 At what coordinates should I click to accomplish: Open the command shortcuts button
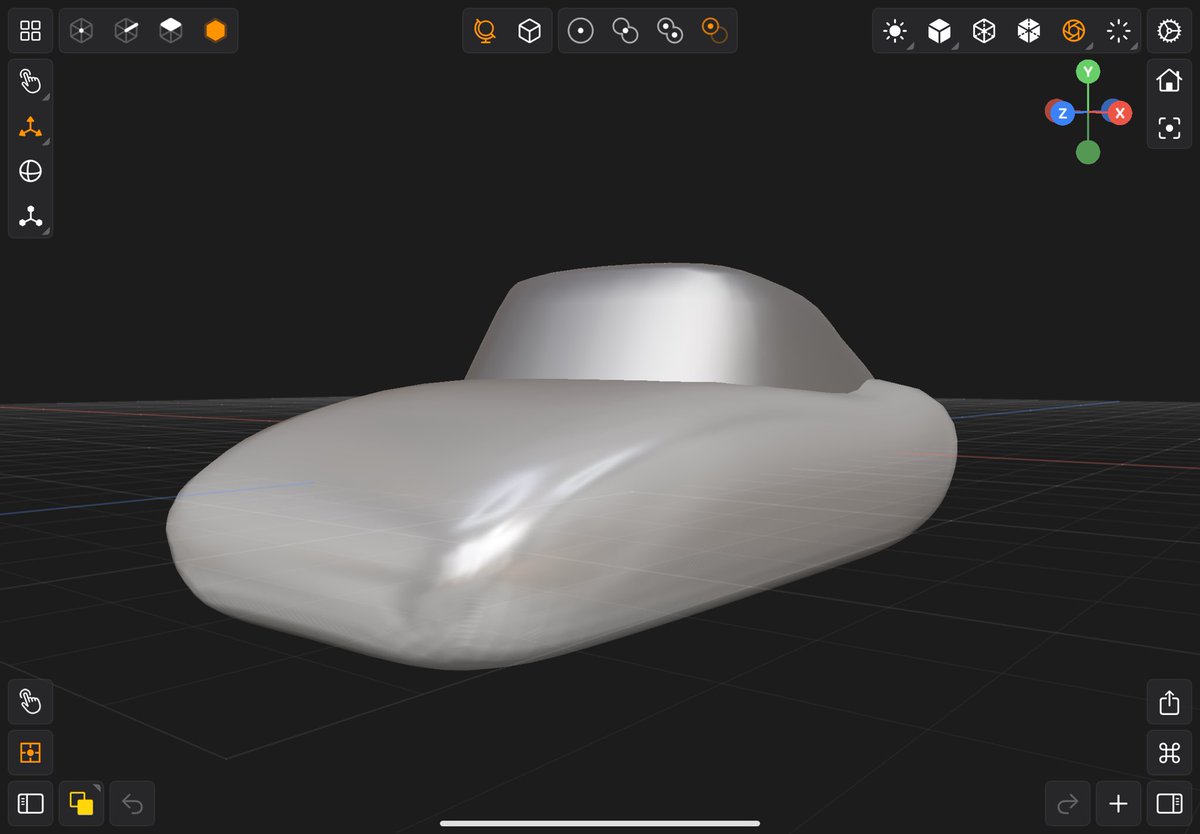[1169, 752]
